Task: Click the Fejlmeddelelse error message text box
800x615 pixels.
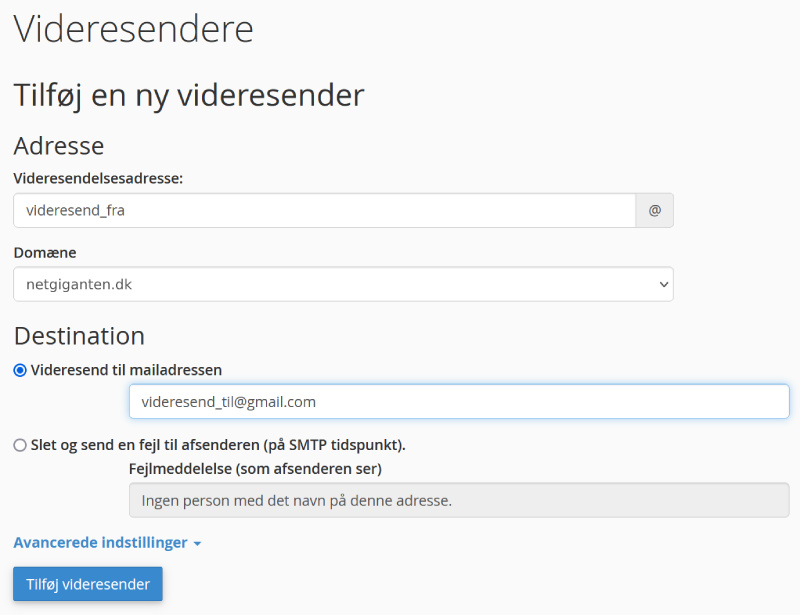Action: [459, 500]
